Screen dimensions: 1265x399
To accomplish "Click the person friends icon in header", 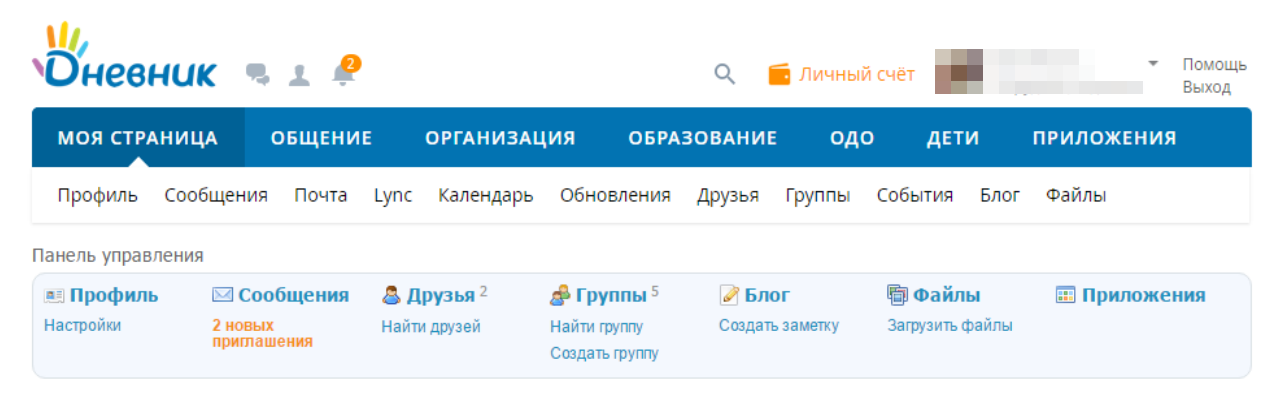I will tap(299, 75).
